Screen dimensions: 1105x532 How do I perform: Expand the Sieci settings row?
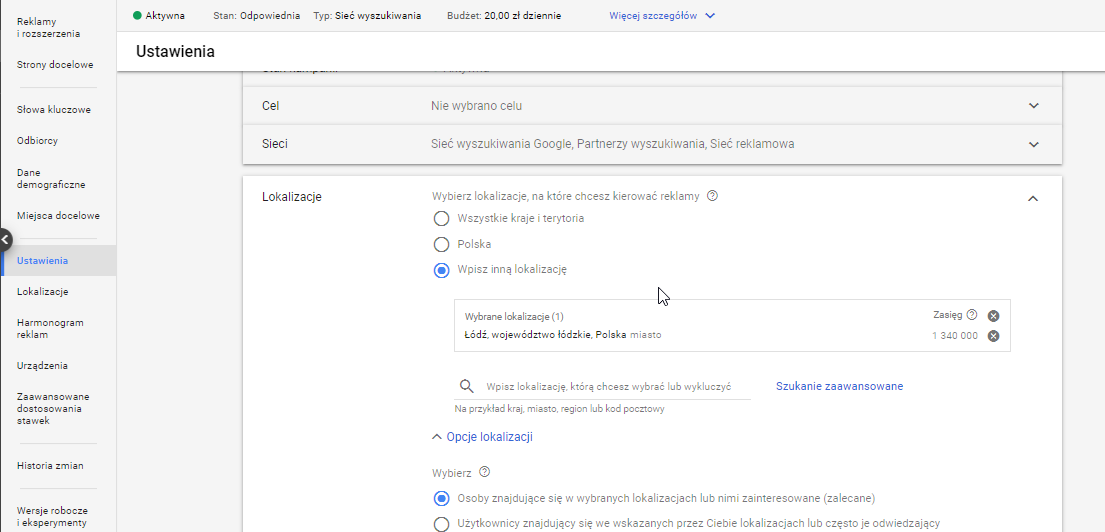(x=1033, y=144)
